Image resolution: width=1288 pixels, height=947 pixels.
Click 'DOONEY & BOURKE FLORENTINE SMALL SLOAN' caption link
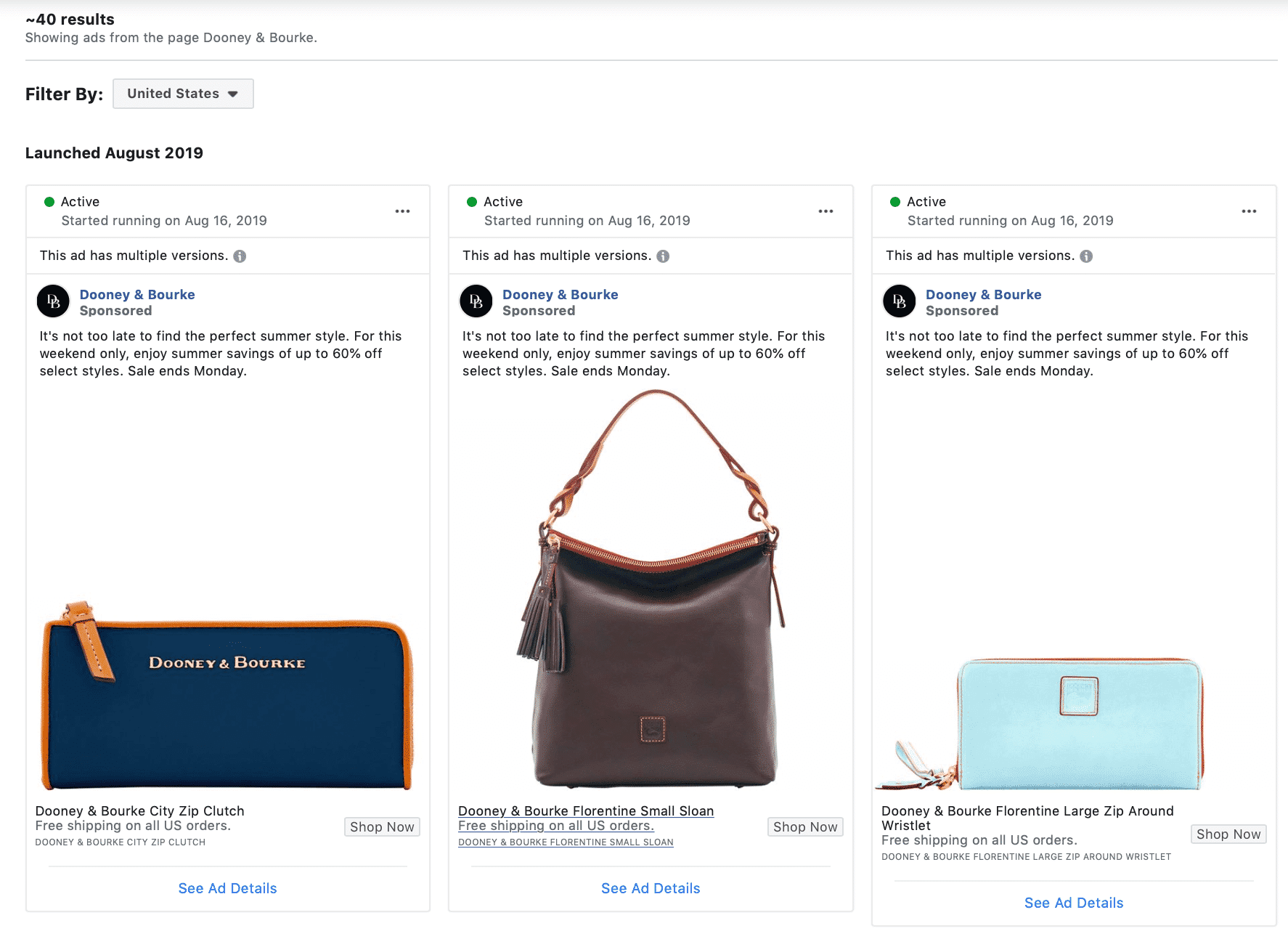[x=566, y=842]
